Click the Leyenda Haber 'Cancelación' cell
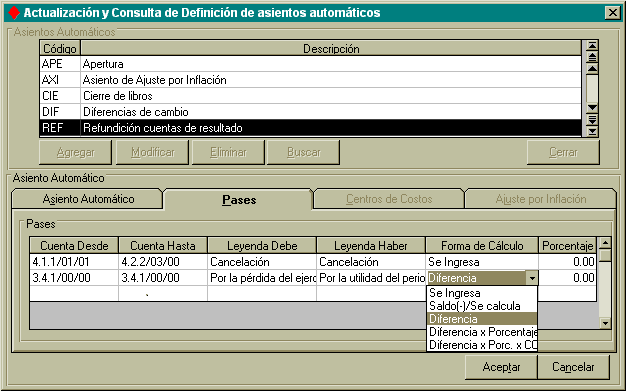The height and width of the screenshot is (391, 626). [x=371, y=262]
